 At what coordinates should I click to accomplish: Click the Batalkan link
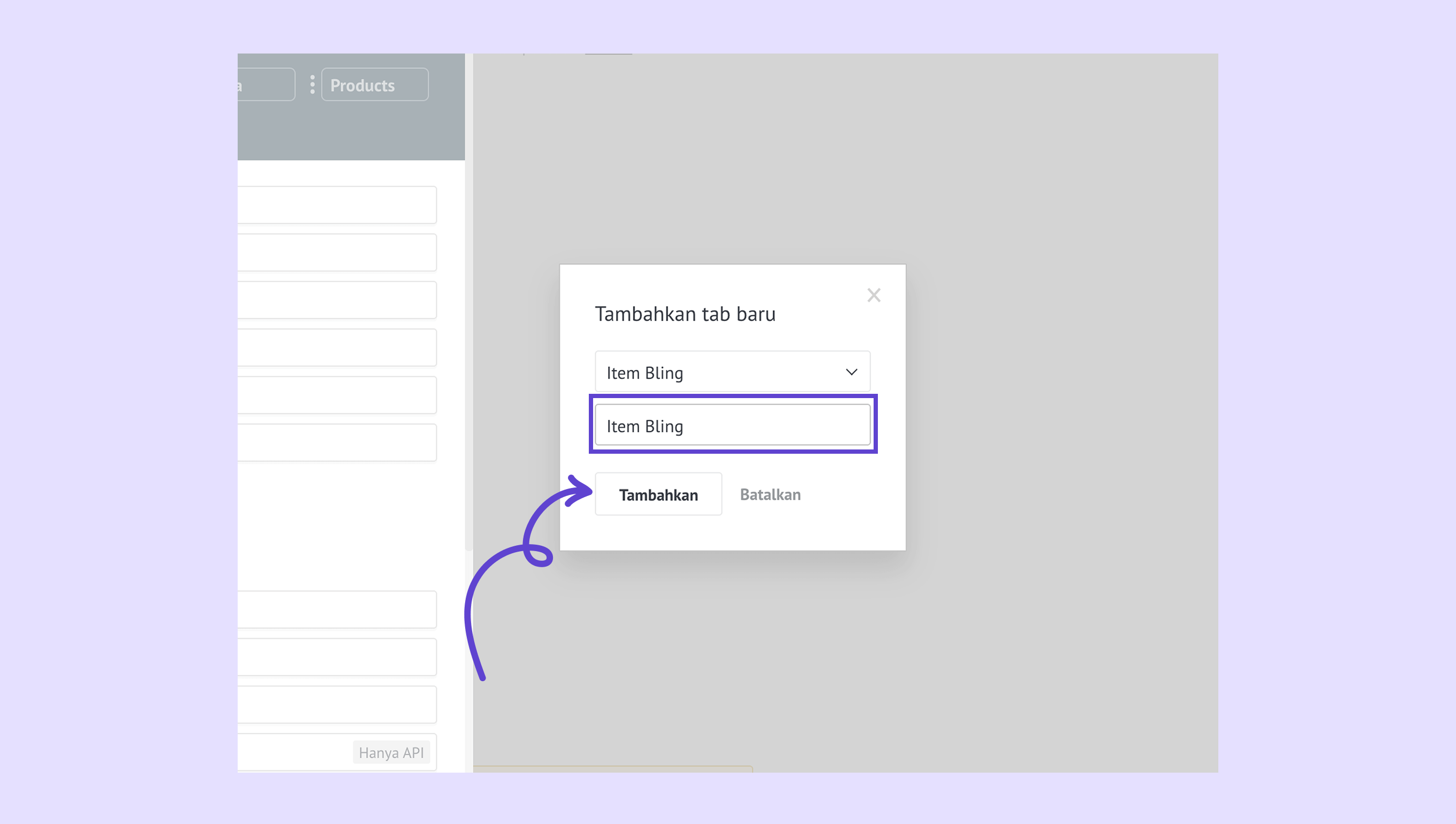[x=770, y=494]
